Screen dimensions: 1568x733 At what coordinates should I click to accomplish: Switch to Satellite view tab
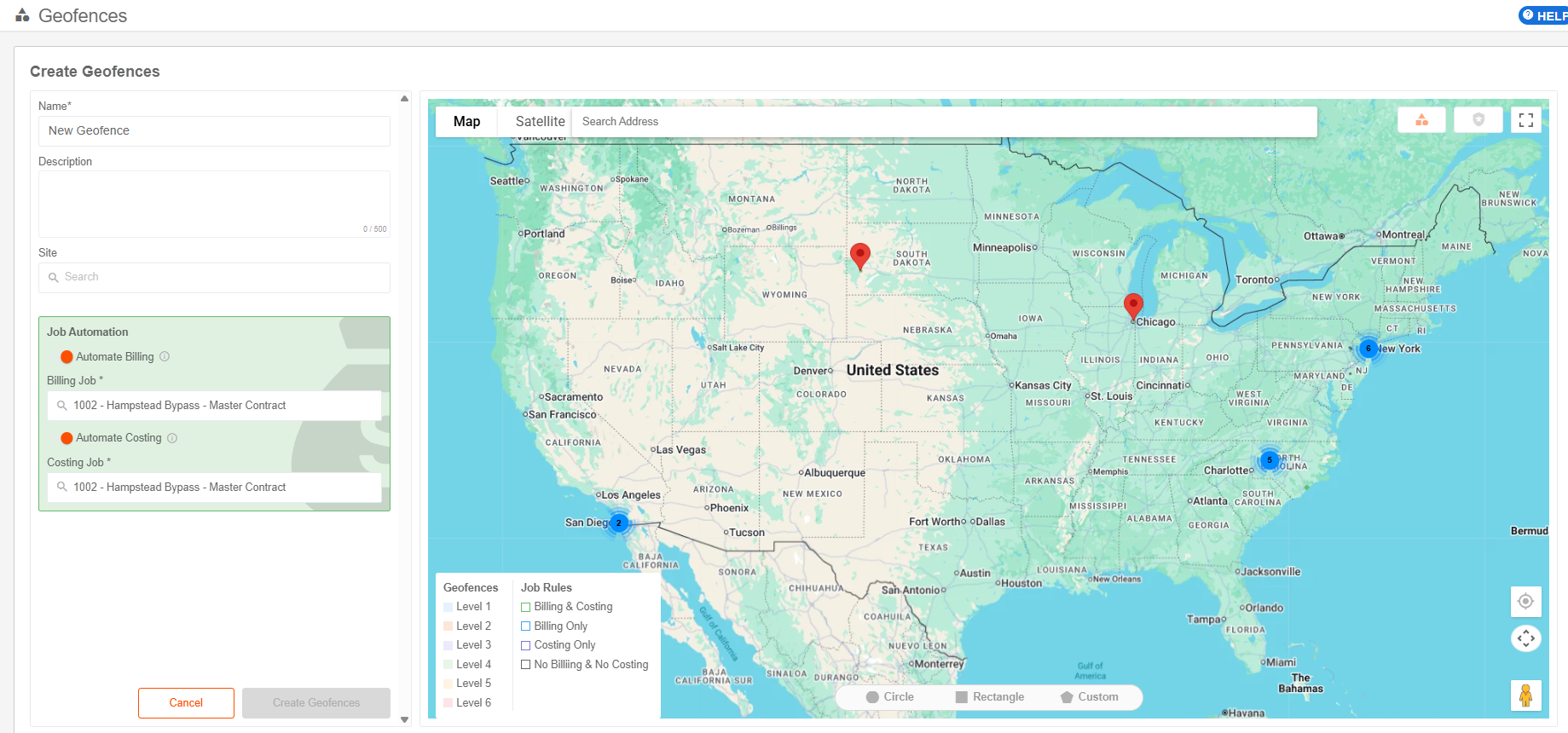pos(540,121)
